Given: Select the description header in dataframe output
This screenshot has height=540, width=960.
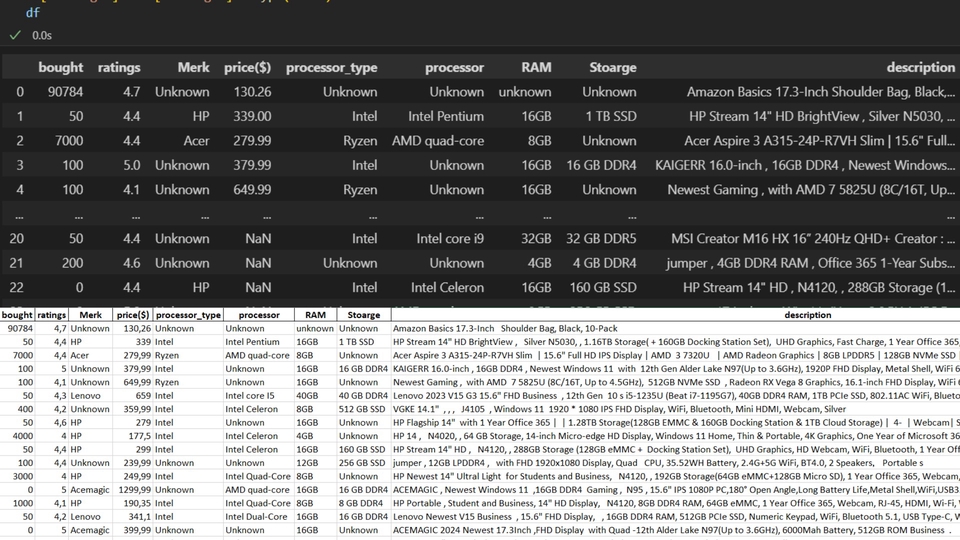Looking at the screenshot, I should pos(920,67).
